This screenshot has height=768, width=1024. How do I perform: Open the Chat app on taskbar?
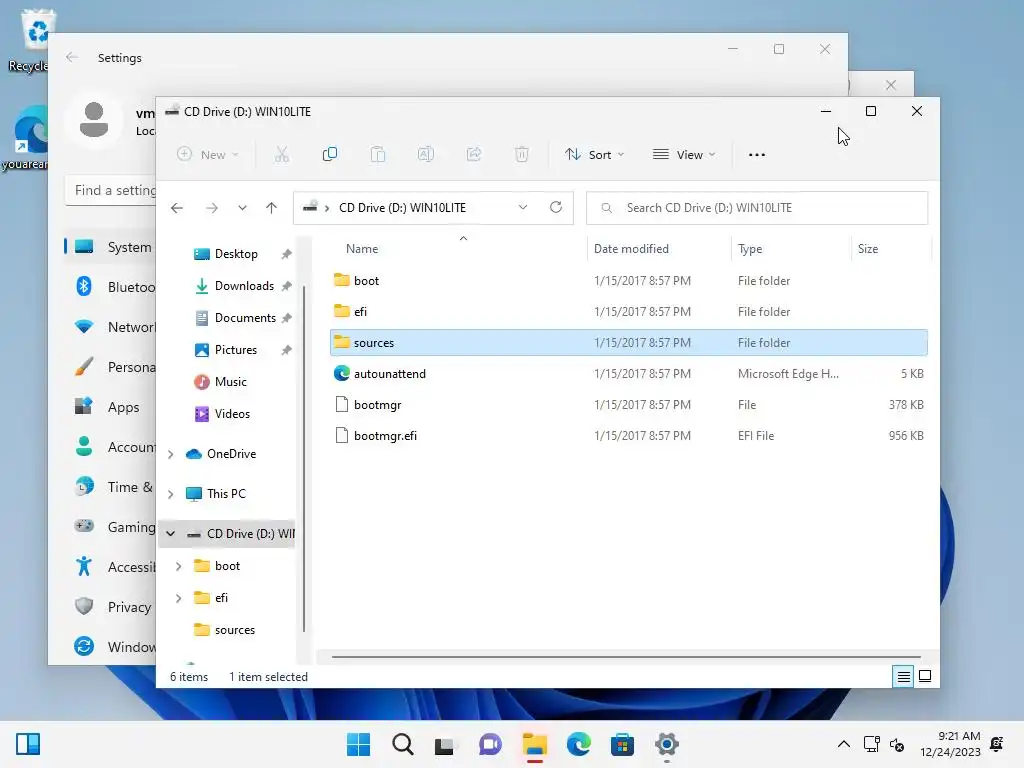[490, 744]
